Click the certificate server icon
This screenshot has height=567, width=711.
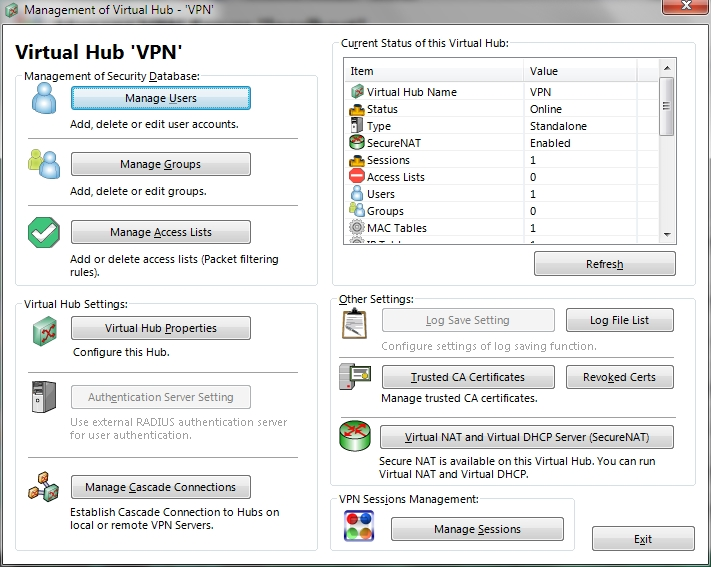356,376
